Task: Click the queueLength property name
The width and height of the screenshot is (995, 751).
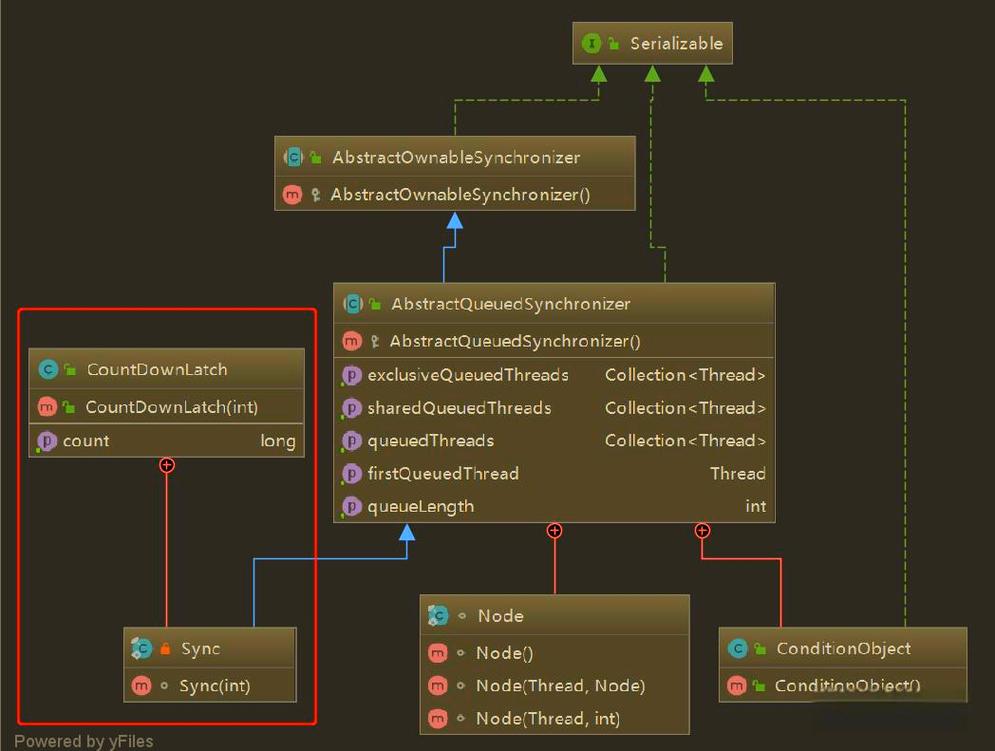Action: [421, 507]
